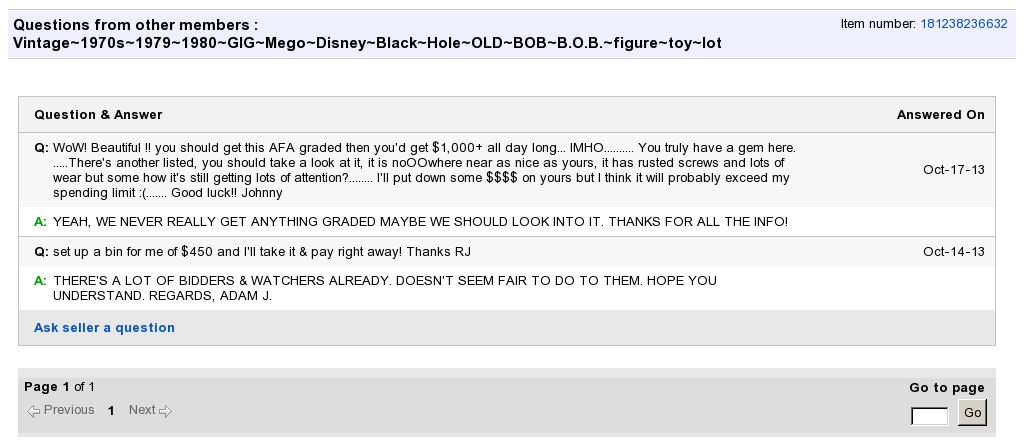1024x447 pixels.
Task: Click the left arrow icon beside Previous
Action: click(x=33, y=411)
